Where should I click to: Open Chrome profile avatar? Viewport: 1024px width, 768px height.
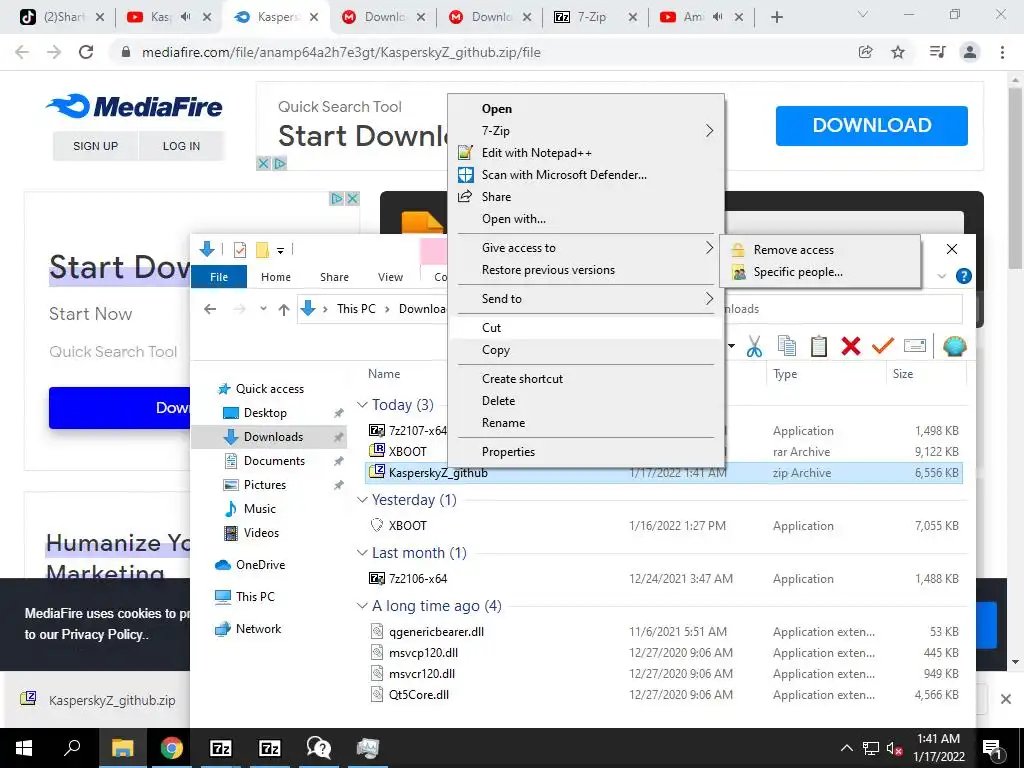coord(970,52)
